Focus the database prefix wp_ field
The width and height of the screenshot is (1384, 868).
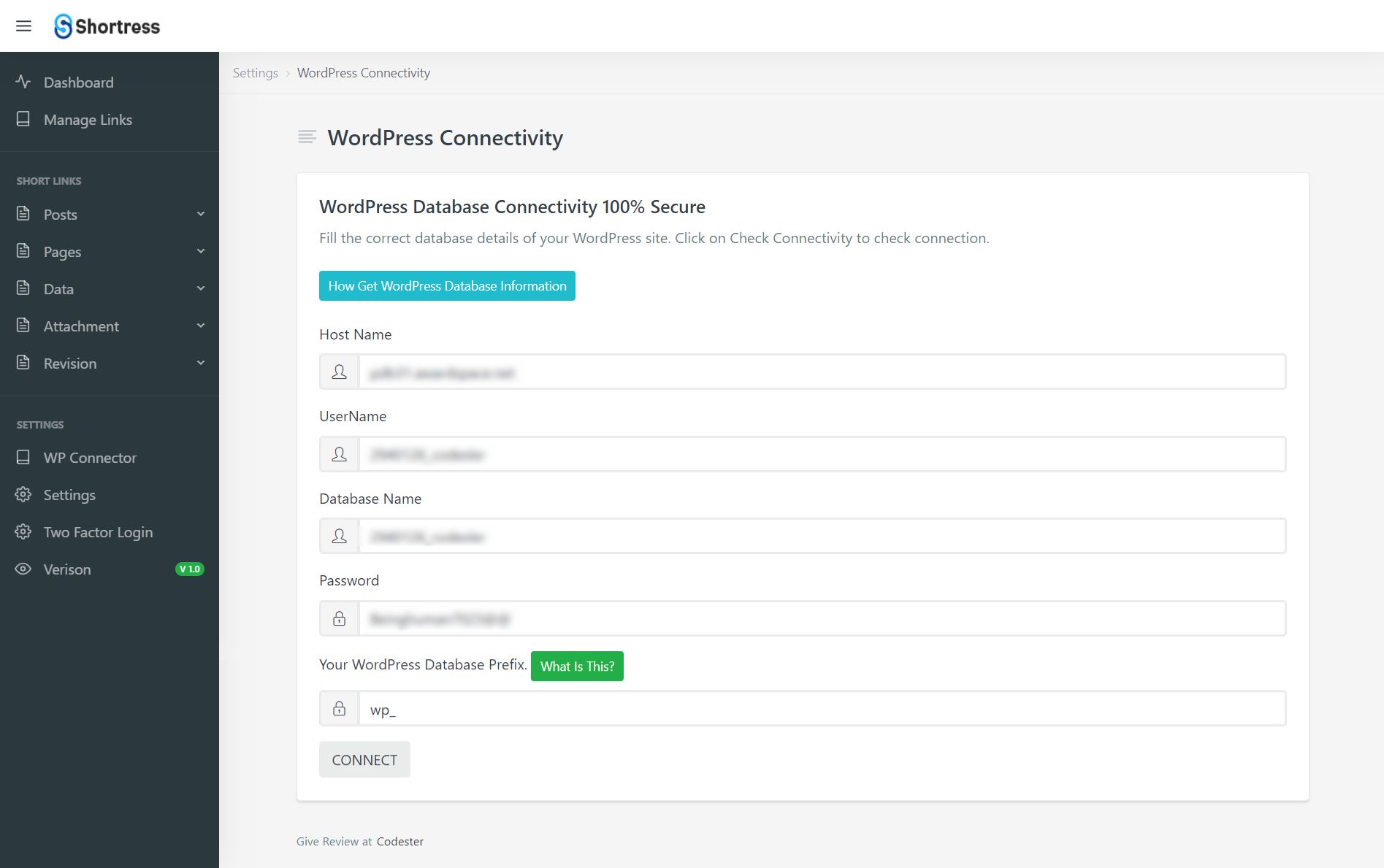coord(822,709)
